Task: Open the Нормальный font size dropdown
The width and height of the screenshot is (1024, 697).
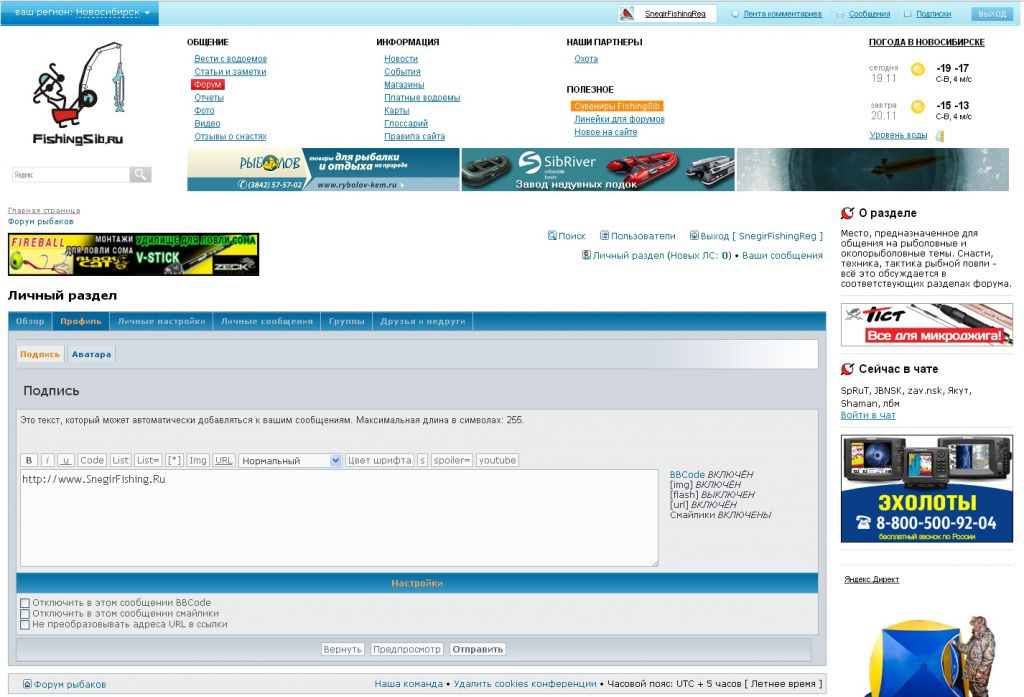Action: (x=290, y=461)
